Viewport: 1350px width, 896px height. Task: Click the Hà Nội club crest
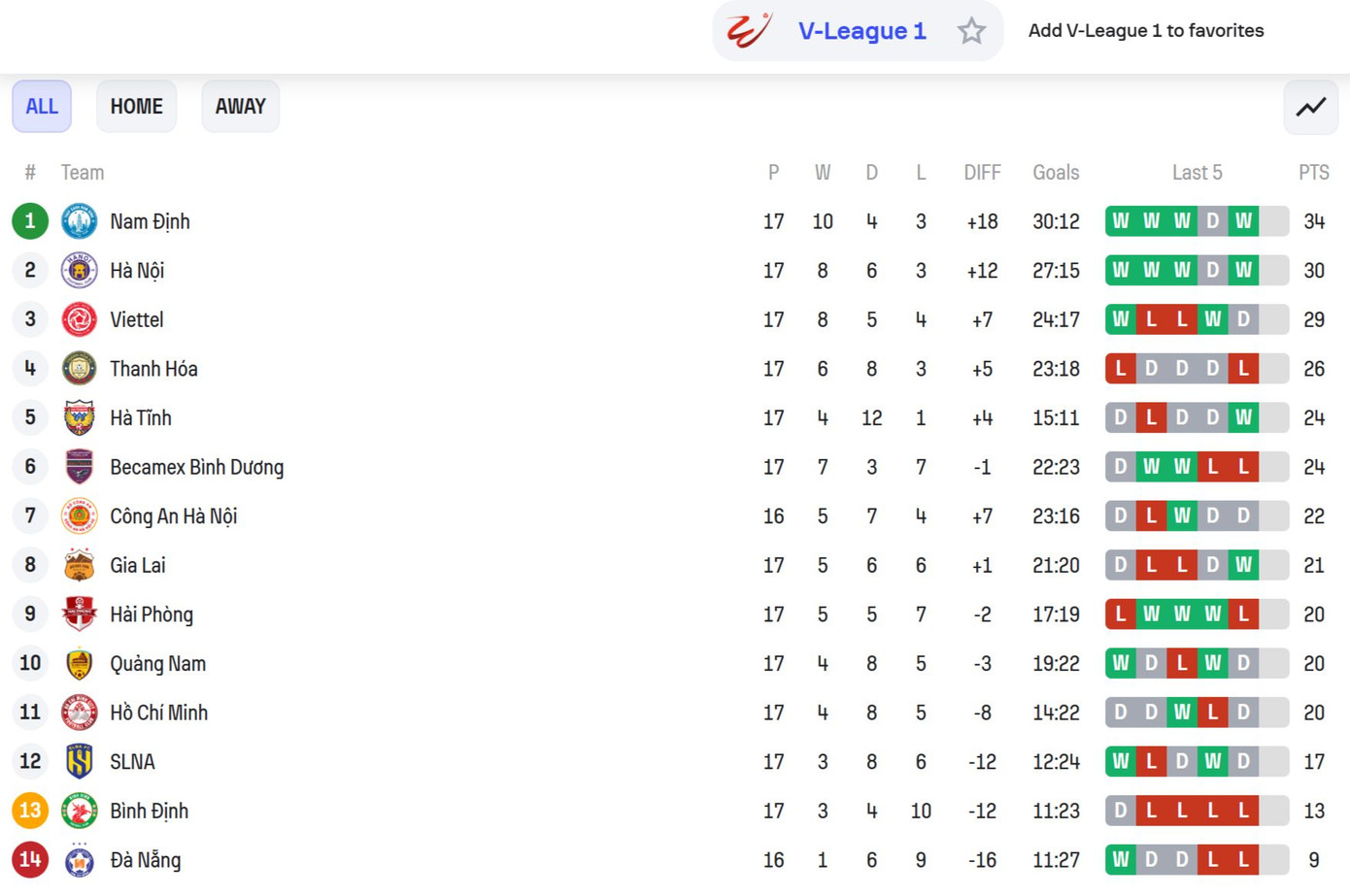tap(79, 271)
